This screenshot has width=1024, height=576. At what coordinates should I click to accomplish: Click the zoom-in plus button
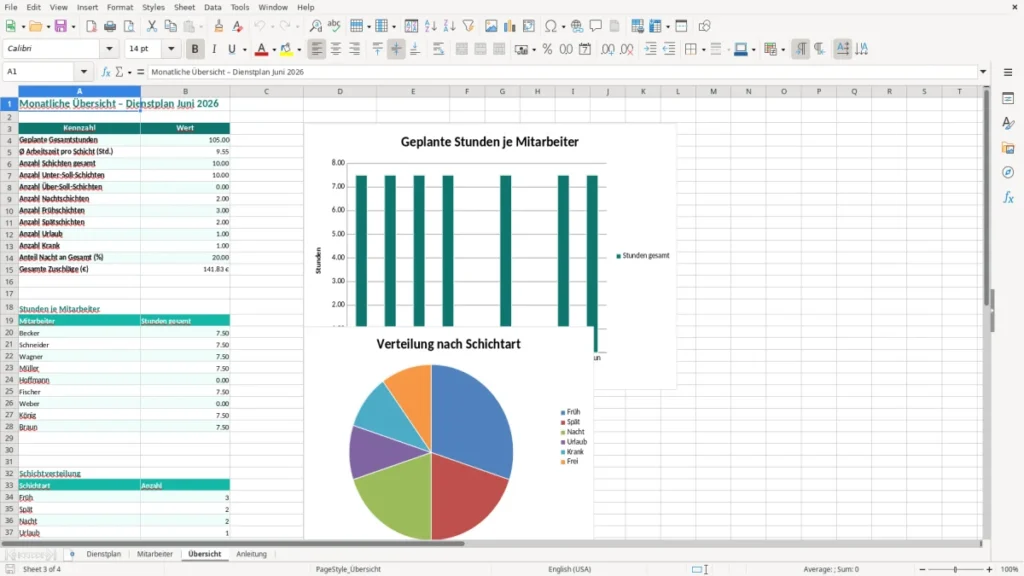click(x=989, y=569)
